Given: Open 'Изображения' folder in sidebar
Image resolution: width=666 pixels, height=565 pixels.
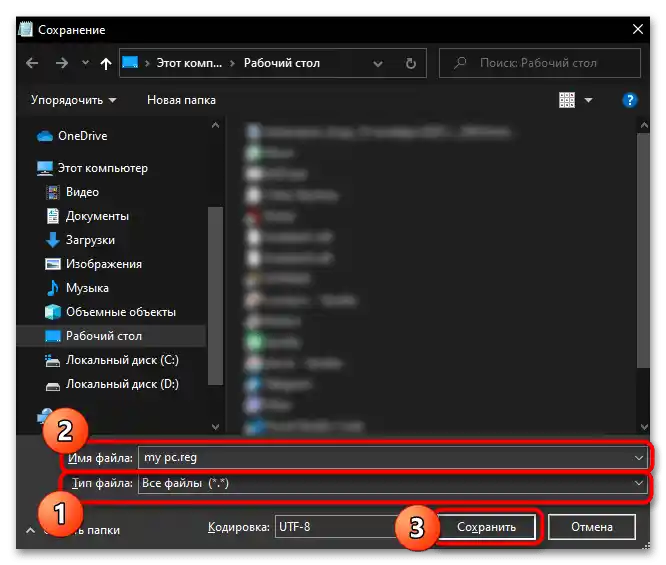Looking at the screenshot, I should pyautogui.click(x=104, y=264).
